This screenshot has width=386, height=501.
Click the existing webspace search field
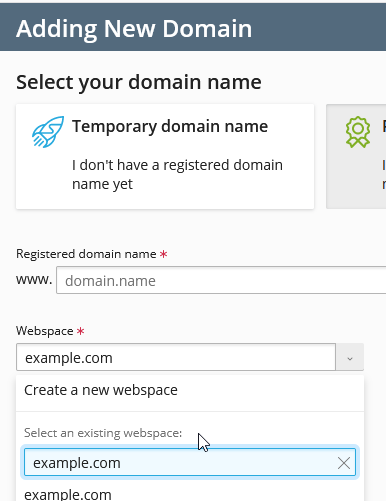(190, 463)
